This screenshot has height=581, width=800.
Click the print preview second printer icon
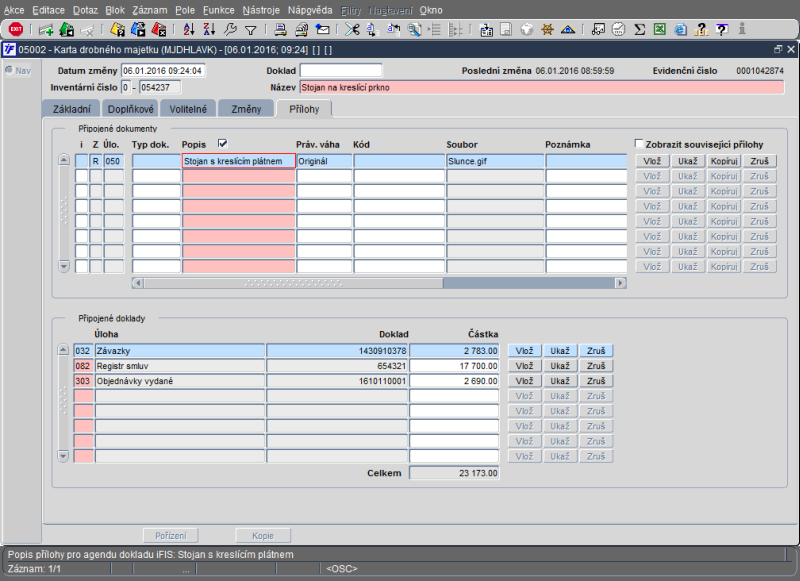coord(301,30)
